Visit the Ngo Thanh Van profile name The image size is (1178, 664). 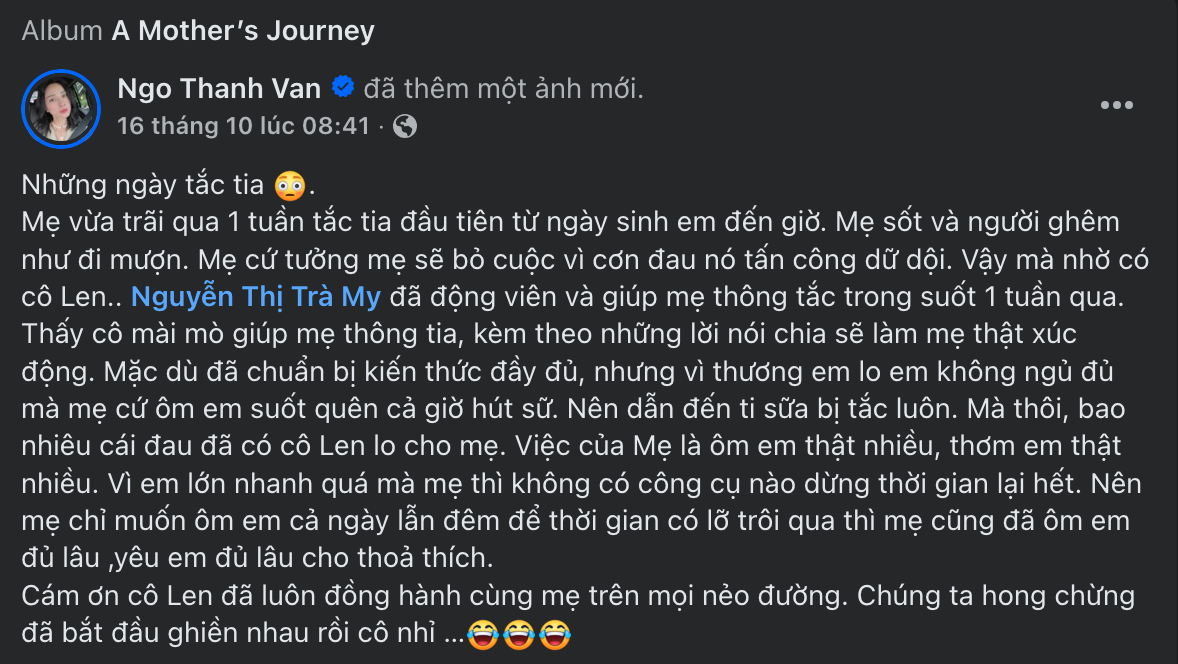(219, 89)
